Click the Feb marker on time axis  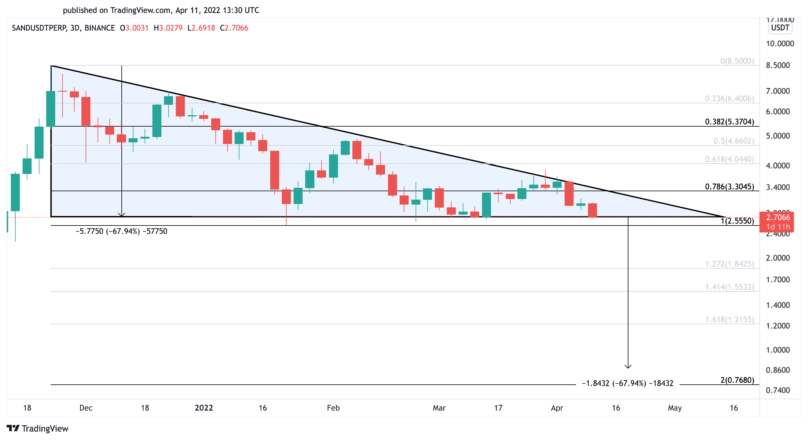333,408
